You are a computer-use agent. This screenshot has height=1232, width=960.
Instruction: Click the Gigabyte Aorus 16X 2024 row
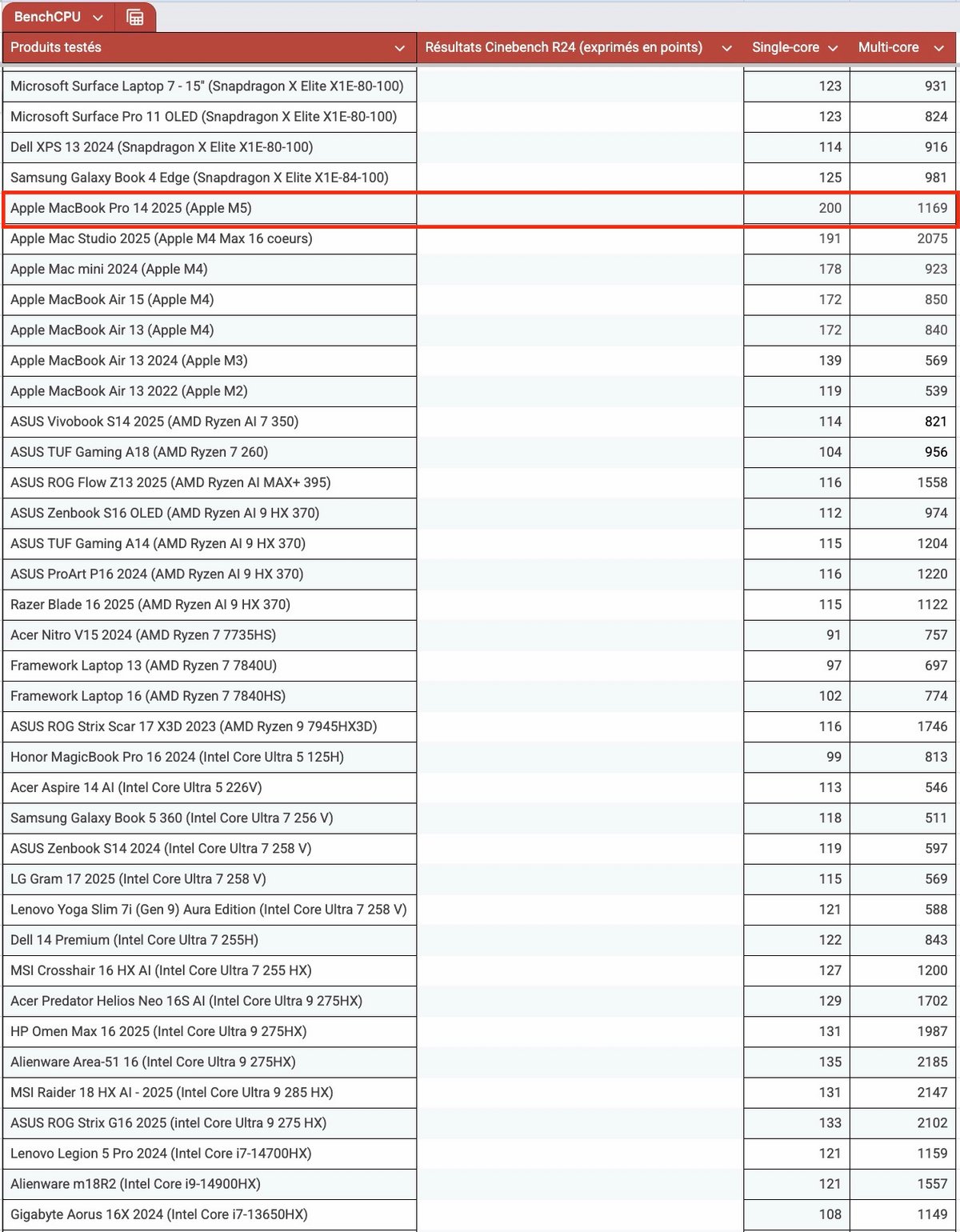[x=208, y=1214]
